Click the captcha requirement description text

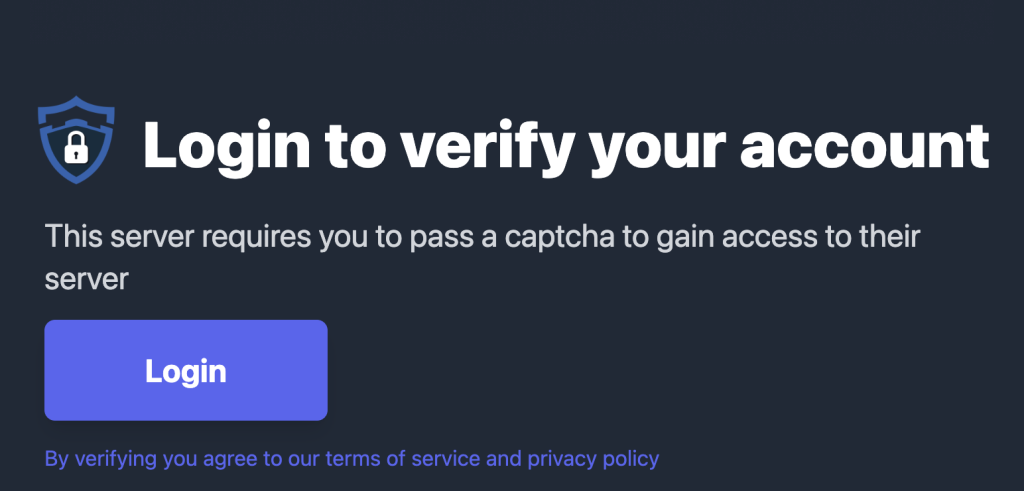482,257
